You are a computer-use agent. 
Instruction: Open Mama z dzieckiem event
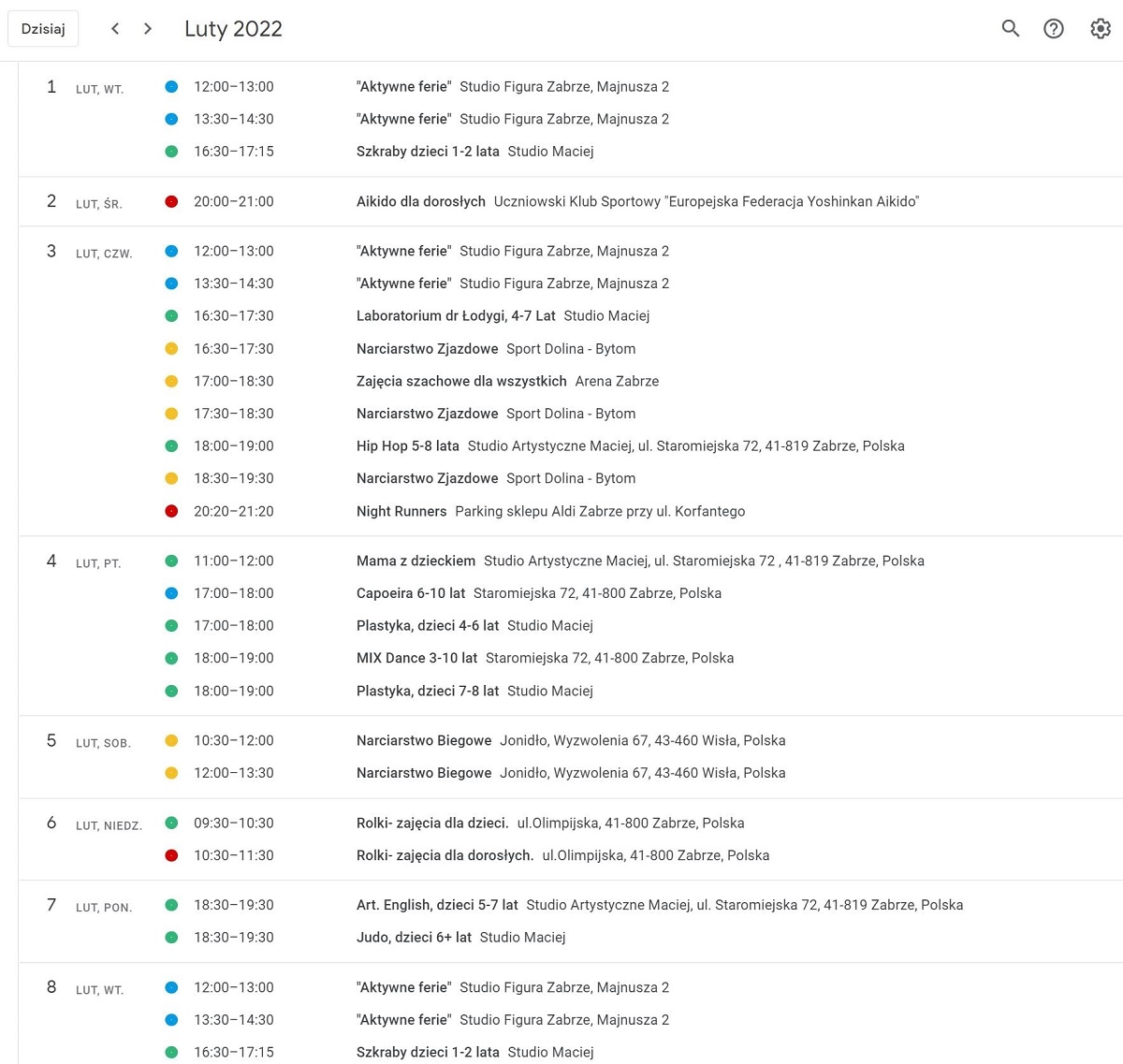[416, 561]
